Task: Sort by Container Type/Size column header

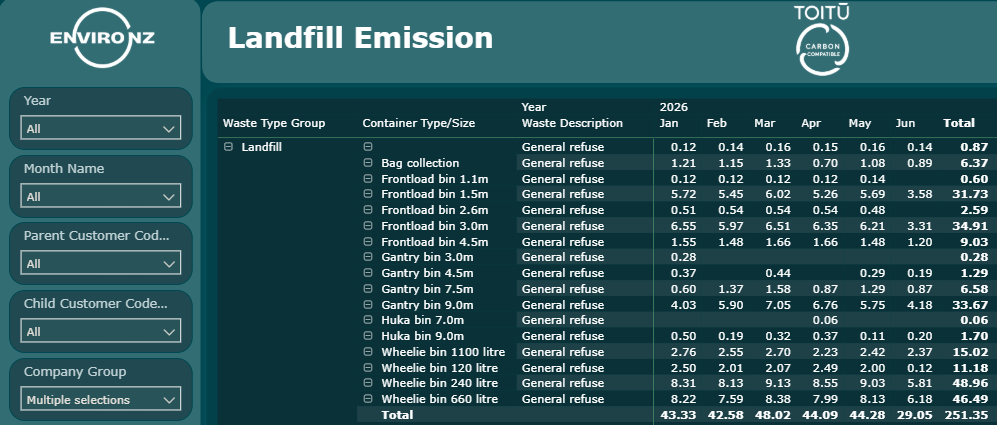Action: coord(418,123)
